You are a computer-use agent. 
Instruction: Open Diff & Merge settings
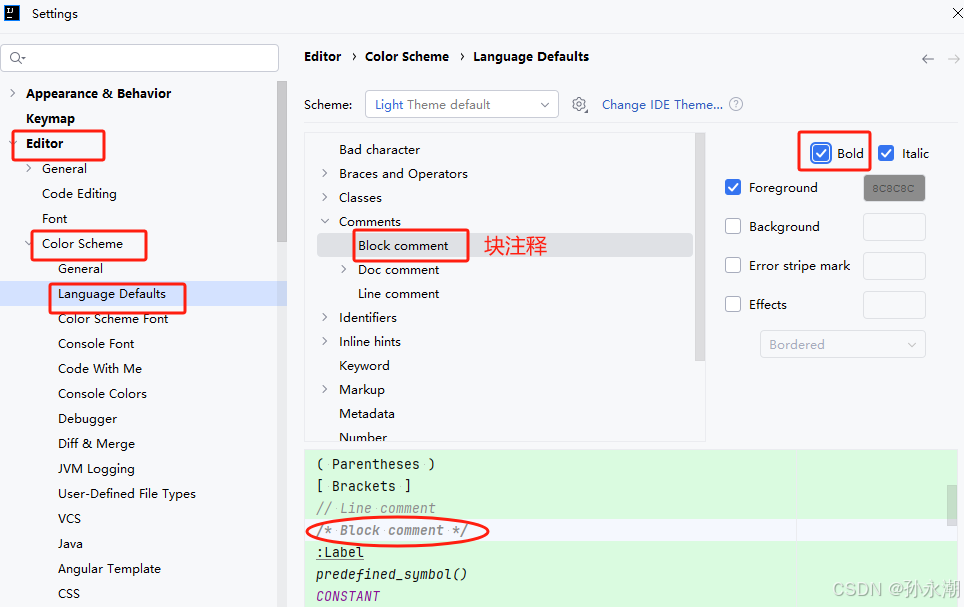(x=97, y=443)
